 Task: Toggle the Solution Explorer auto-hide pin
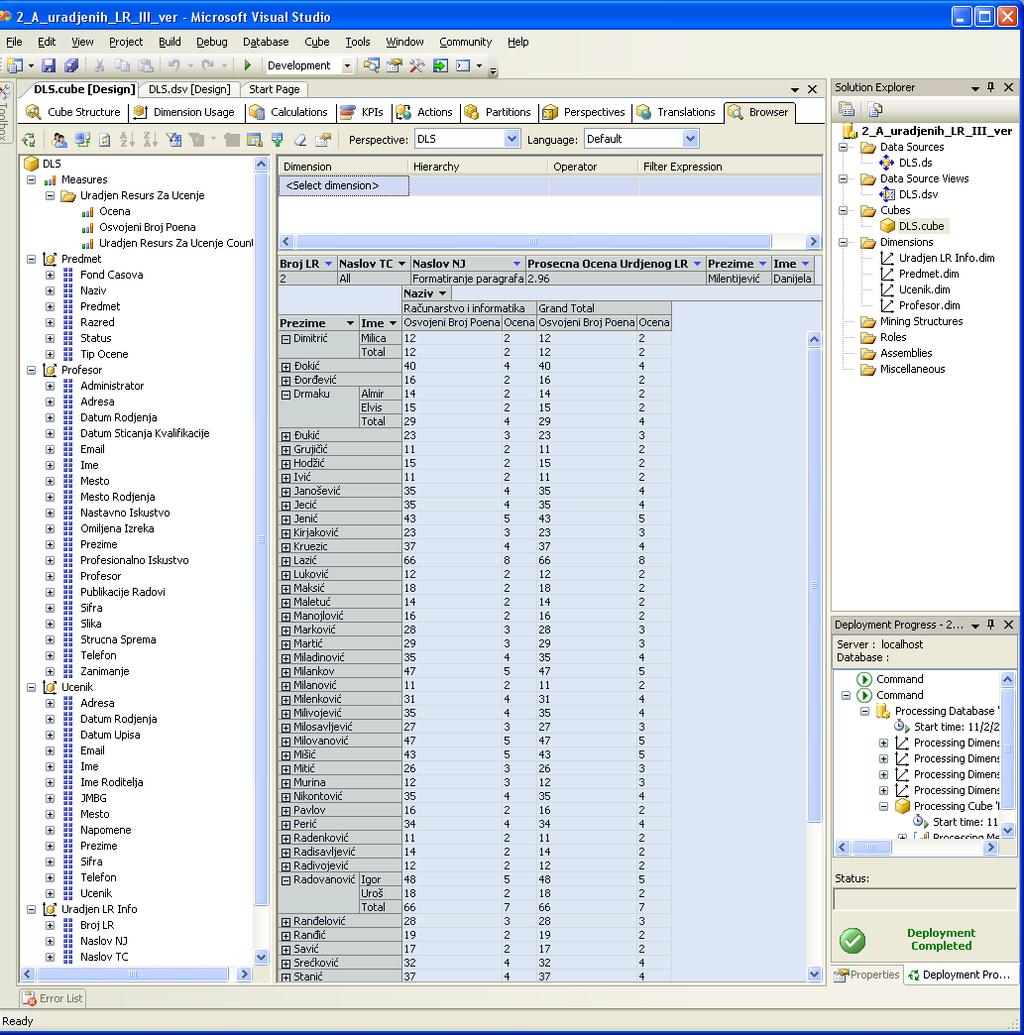coord(990,87)
